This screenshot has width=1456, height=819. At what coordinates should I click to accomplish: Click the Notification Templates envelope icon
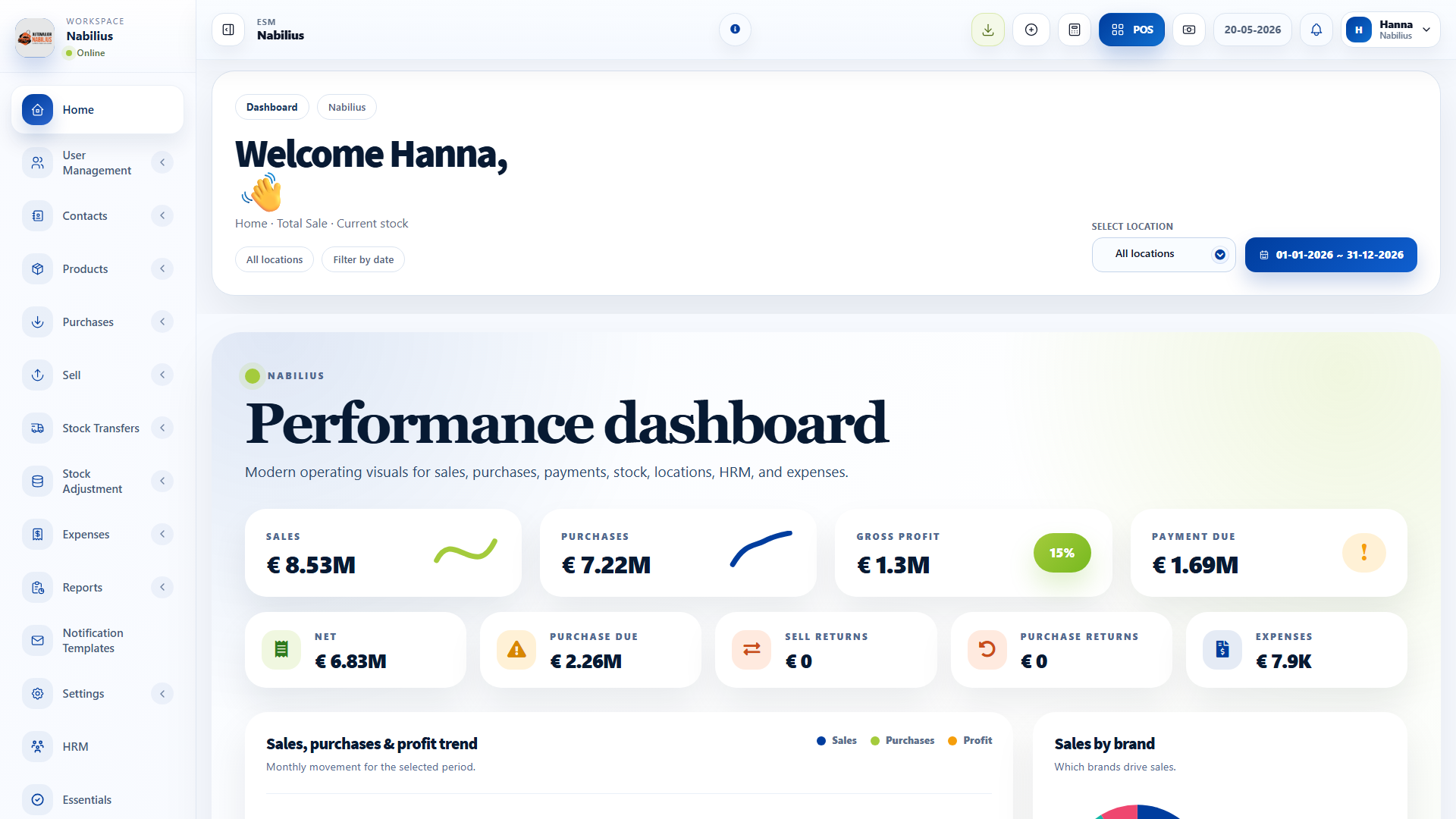[38, 641]
